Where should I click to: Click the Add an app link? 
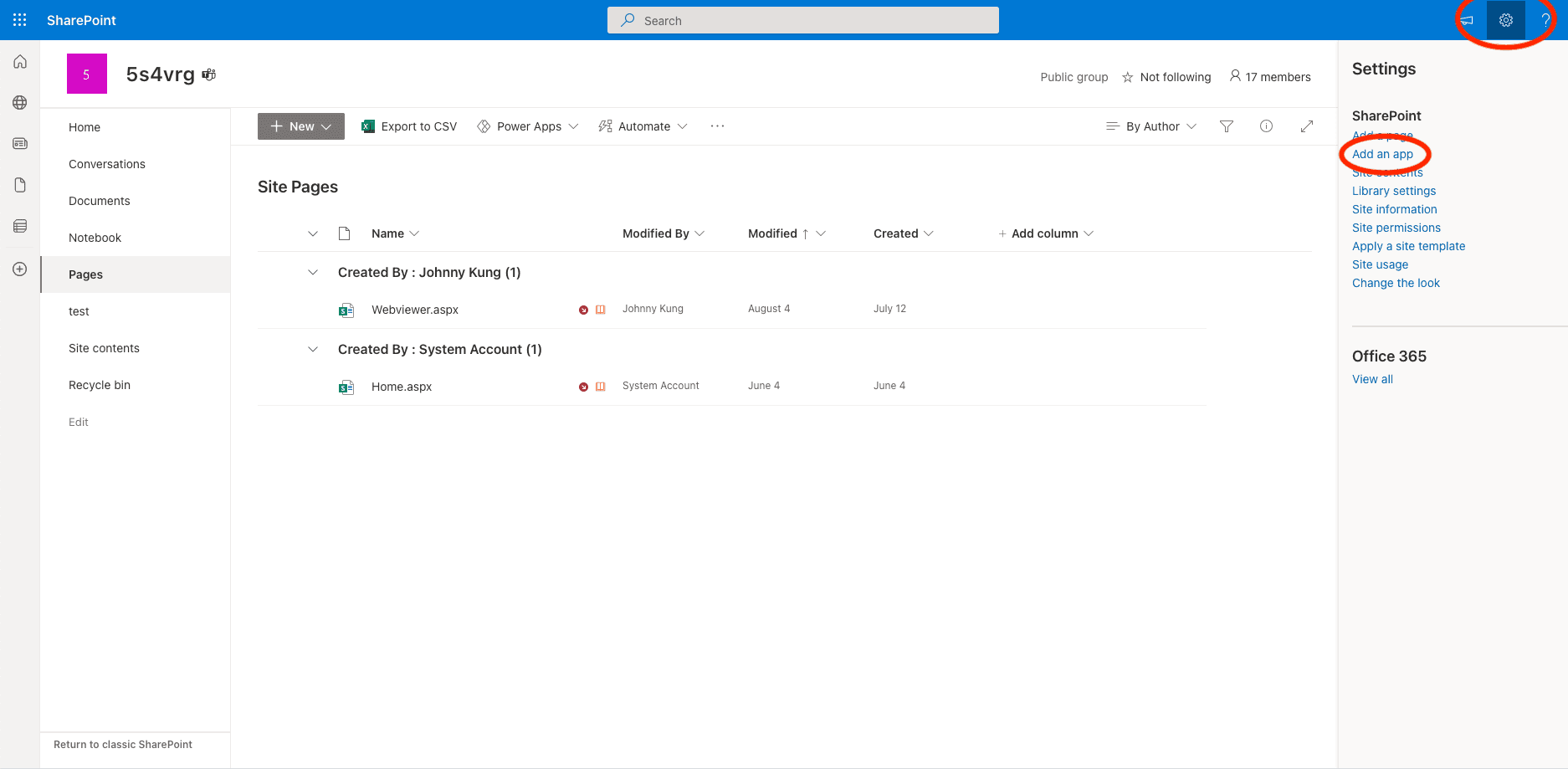point(1382,154)
